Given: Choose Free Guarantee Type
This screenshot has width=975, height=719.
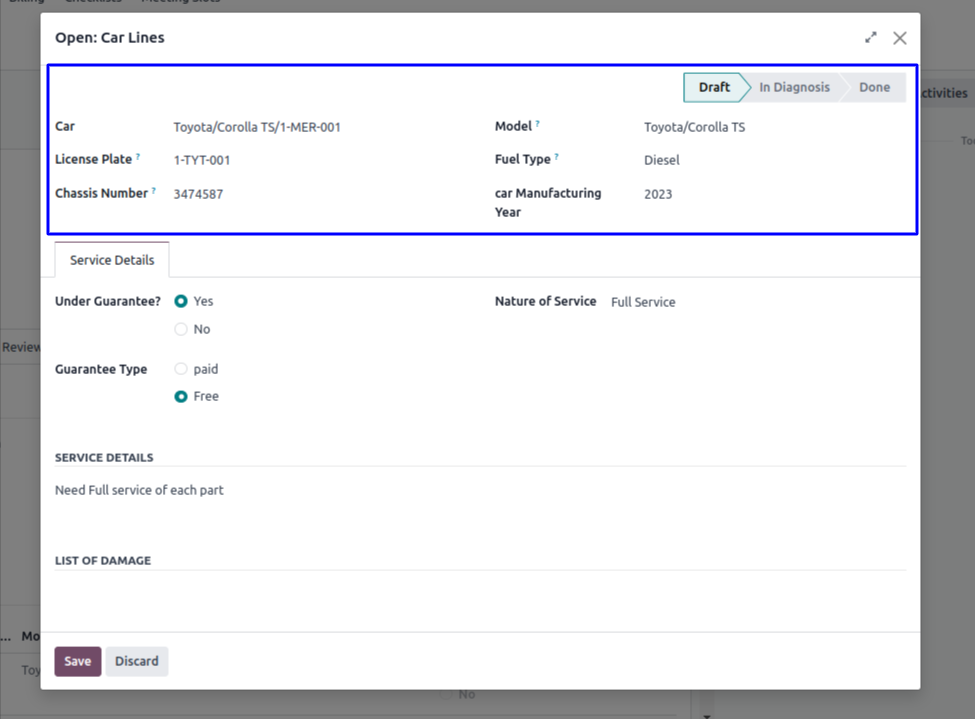Looking at the screenshot, I should [181, 396].
